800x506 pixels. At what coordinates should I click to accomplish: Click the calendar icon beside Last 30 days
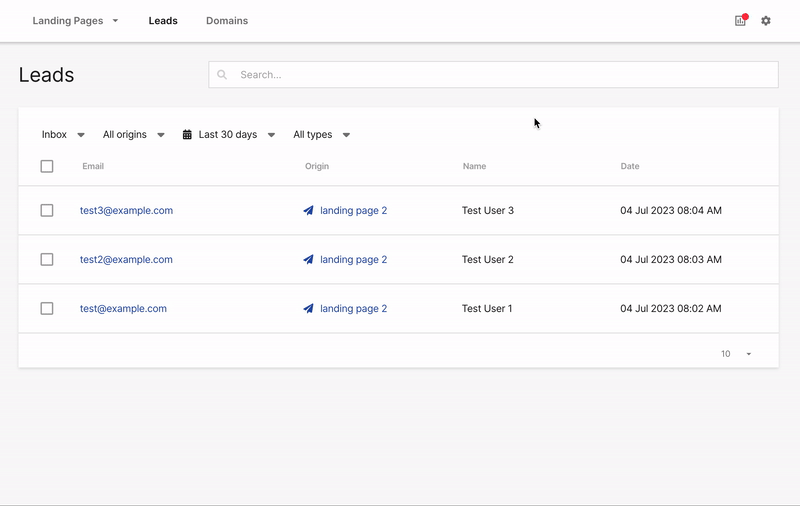(x=187, y=135)
